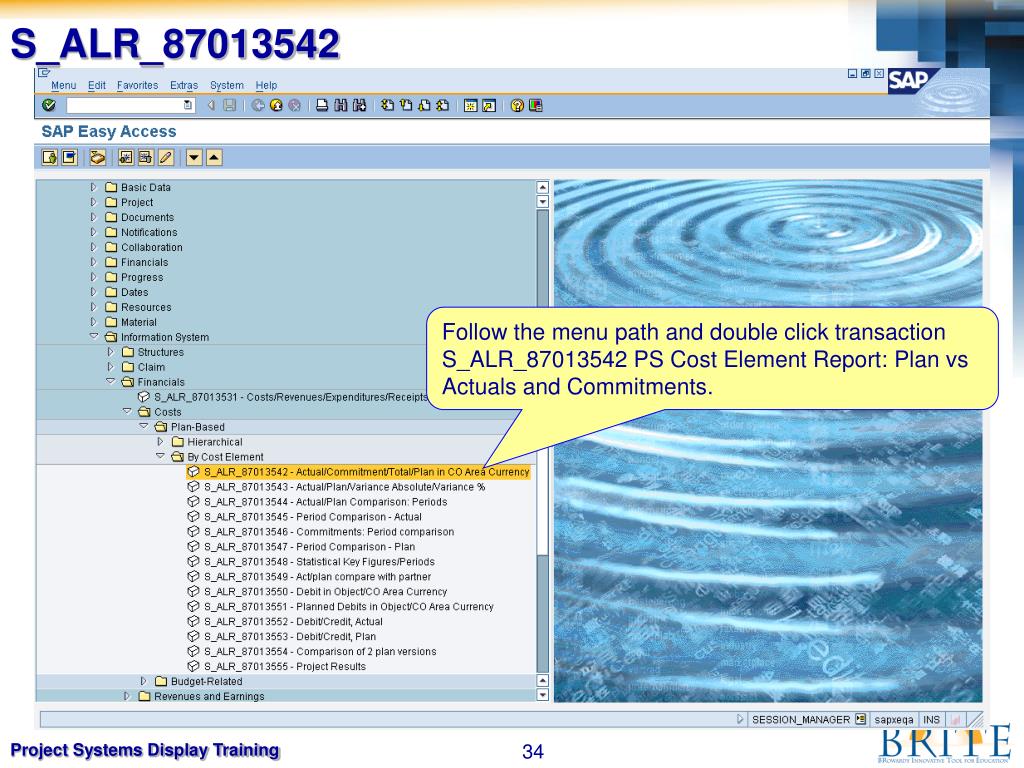Expand the Hierarchical folder triangle
This screenshot has width=1024, height=768.
tap(160, 442)
